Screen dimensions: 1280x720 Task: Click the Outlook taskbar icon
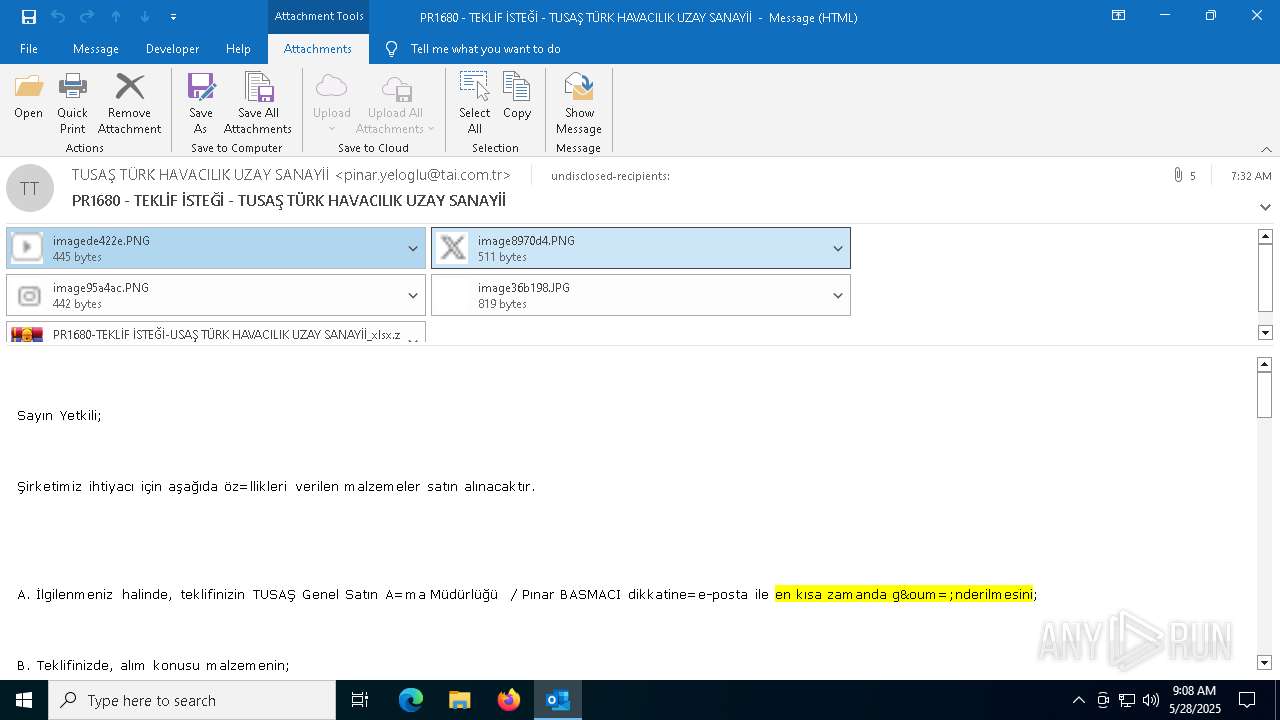coord(558,700)
